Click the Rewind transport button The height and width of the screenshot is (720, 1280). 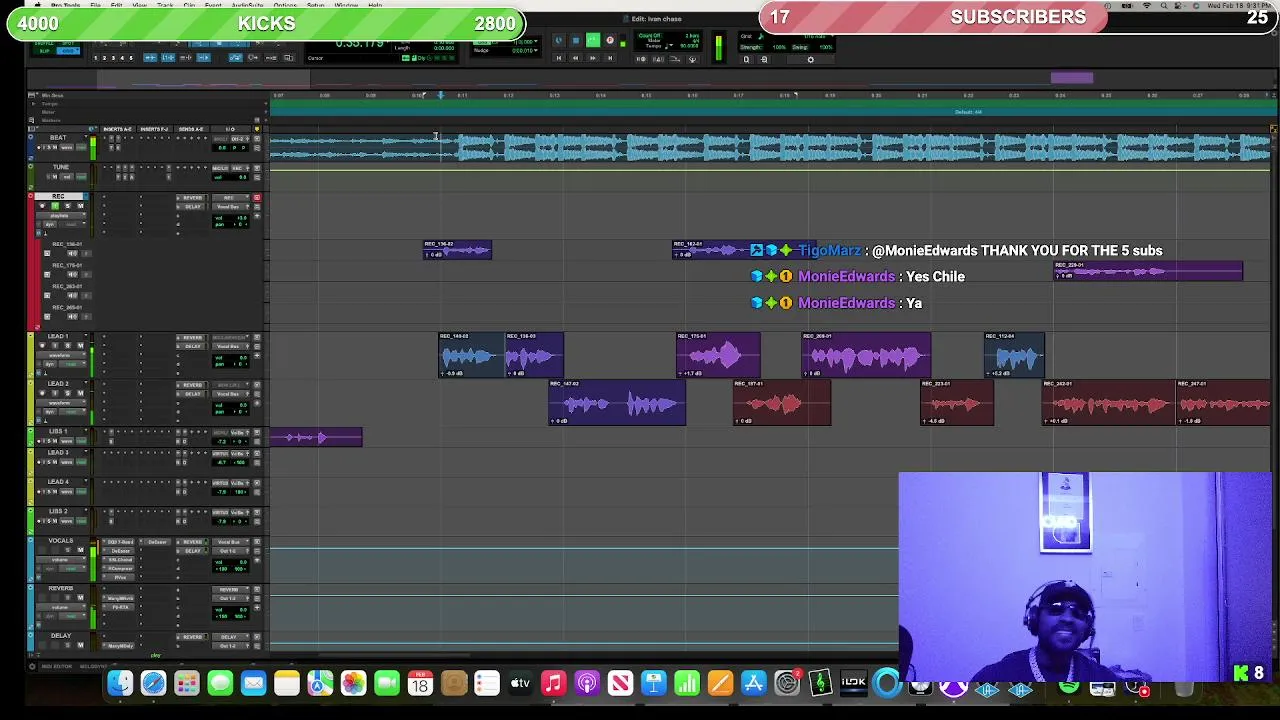pos(575,58)
